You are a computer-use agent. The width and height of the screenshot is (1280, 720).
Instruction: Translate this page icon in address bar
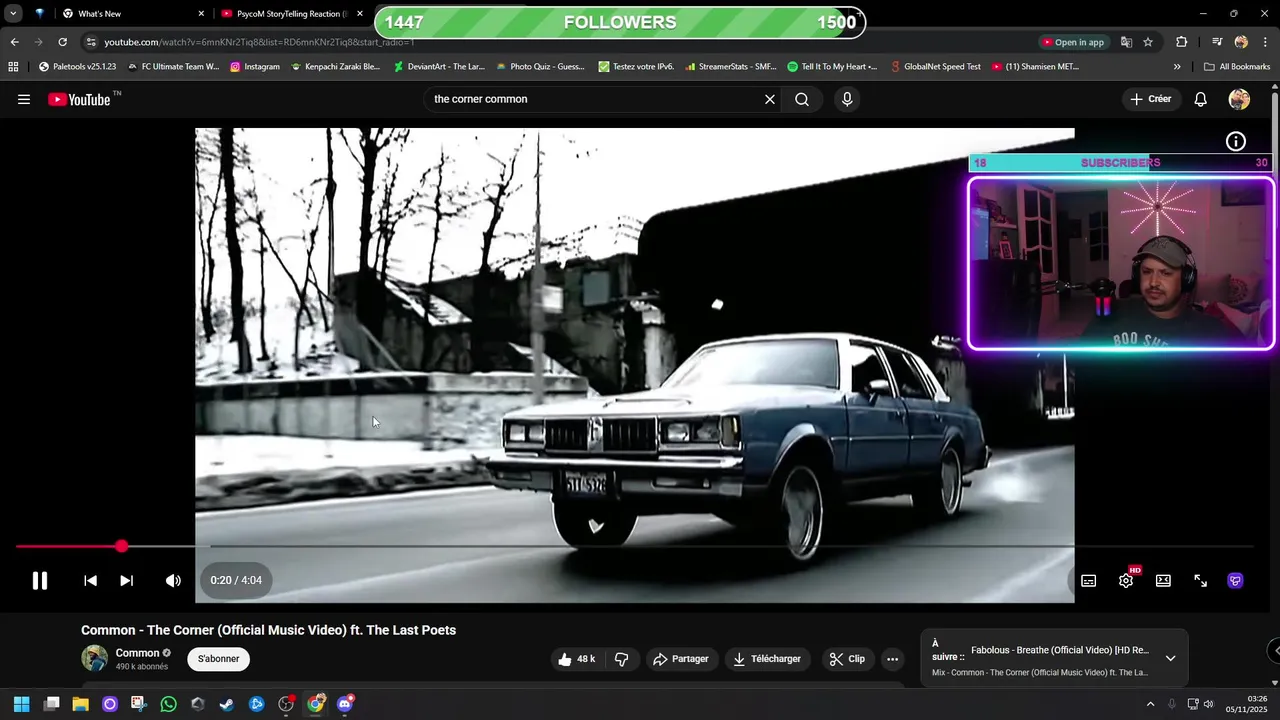click(x=1126, y=42)
